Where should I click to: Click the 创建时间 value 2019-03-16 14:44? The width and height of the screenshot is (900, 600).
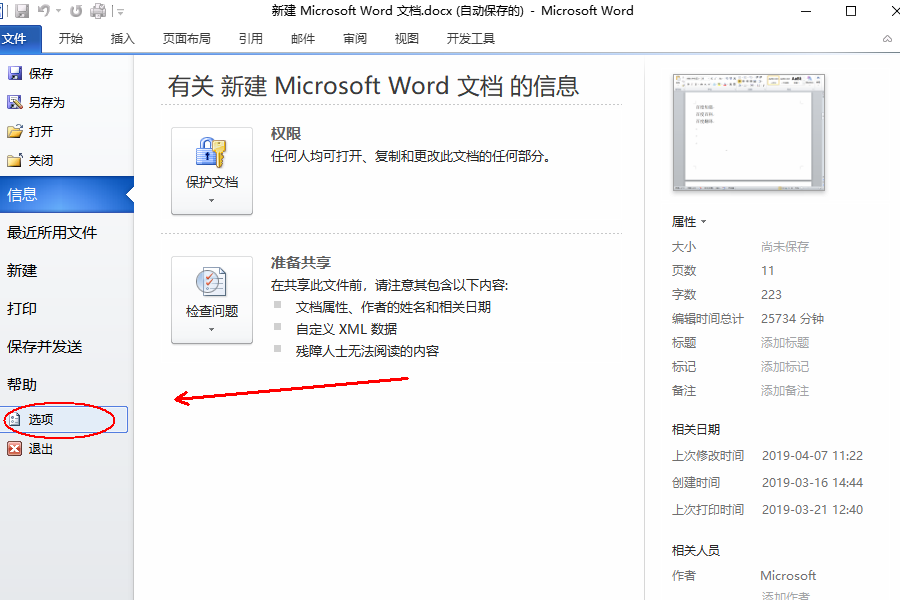click(812, 483)
